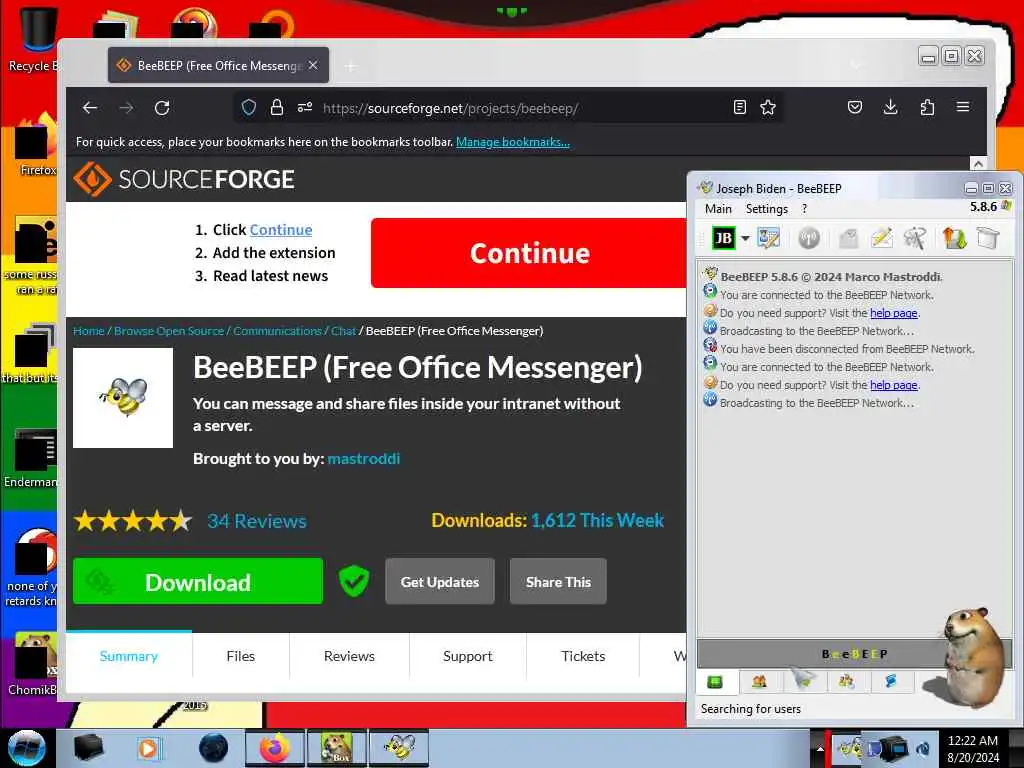Viewport: 1024px width, 768px height.
Task: Click the green Download button
Action: click(198, 581)
